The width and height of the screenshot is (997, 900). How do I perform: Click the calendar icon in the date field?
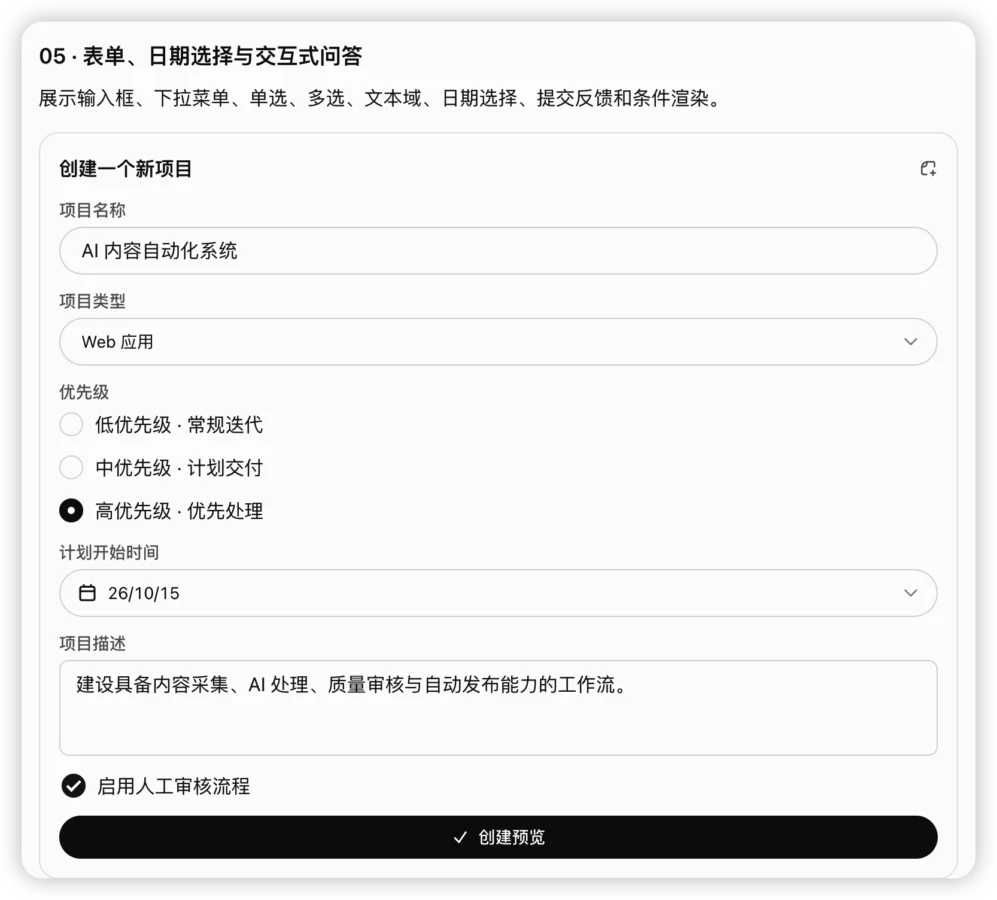(87, 593)
